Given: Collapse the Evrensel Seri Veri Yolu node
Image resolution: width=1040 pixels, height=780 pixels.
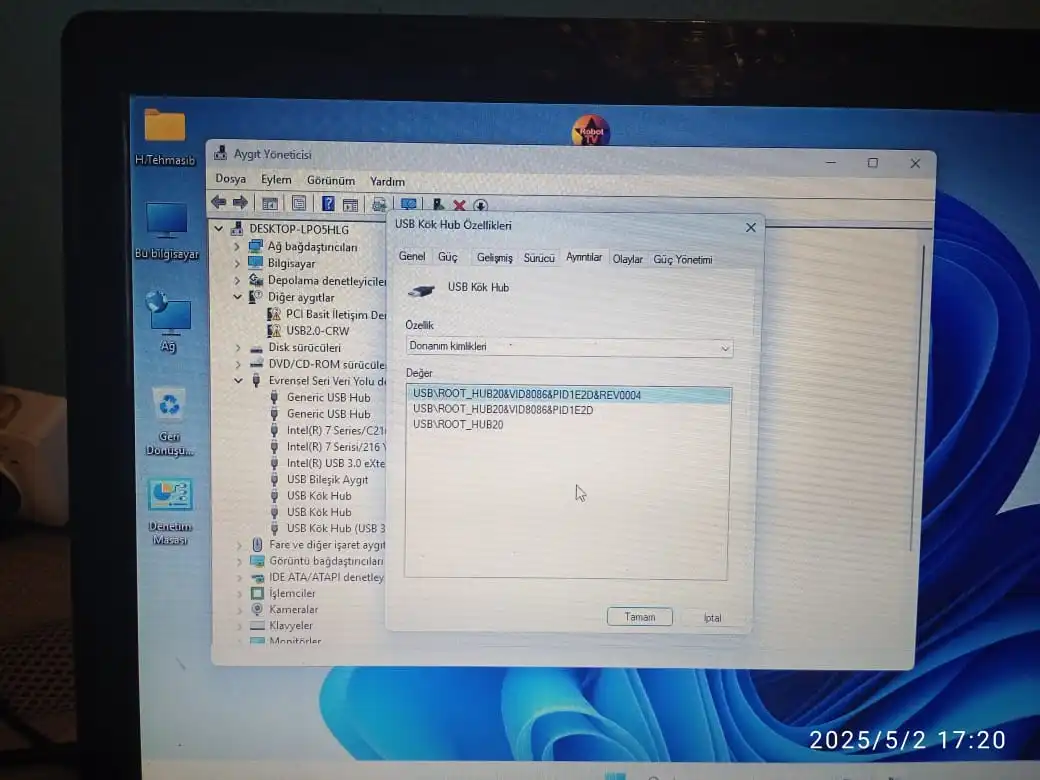Looking at the screenshot, I should click(x=238, y=381).
